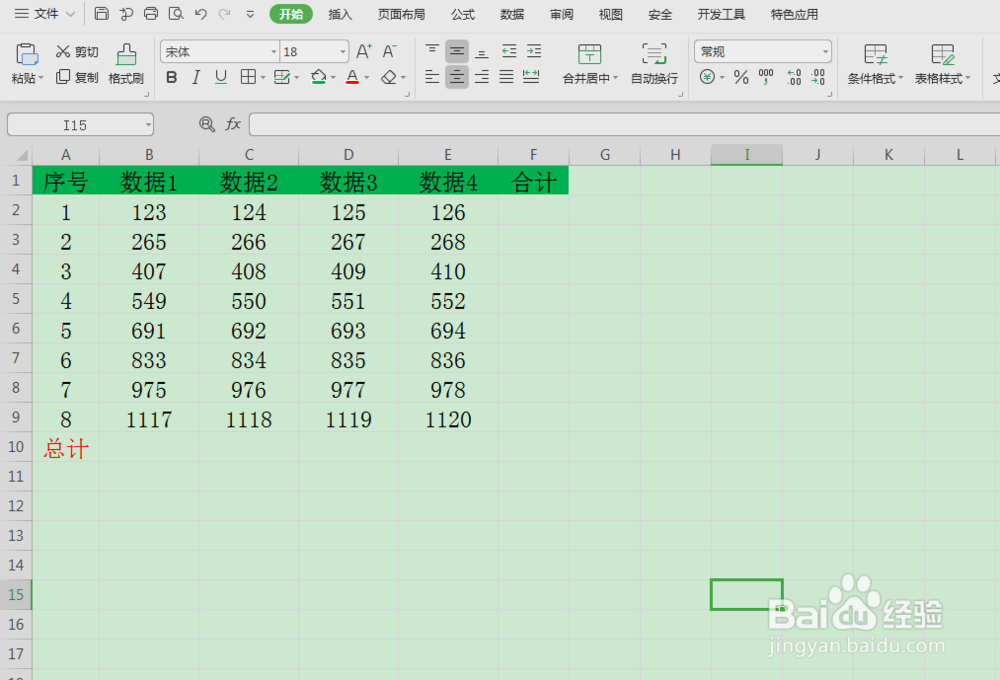
Task: Click the fx insert function icon
Action: point(233,124)
